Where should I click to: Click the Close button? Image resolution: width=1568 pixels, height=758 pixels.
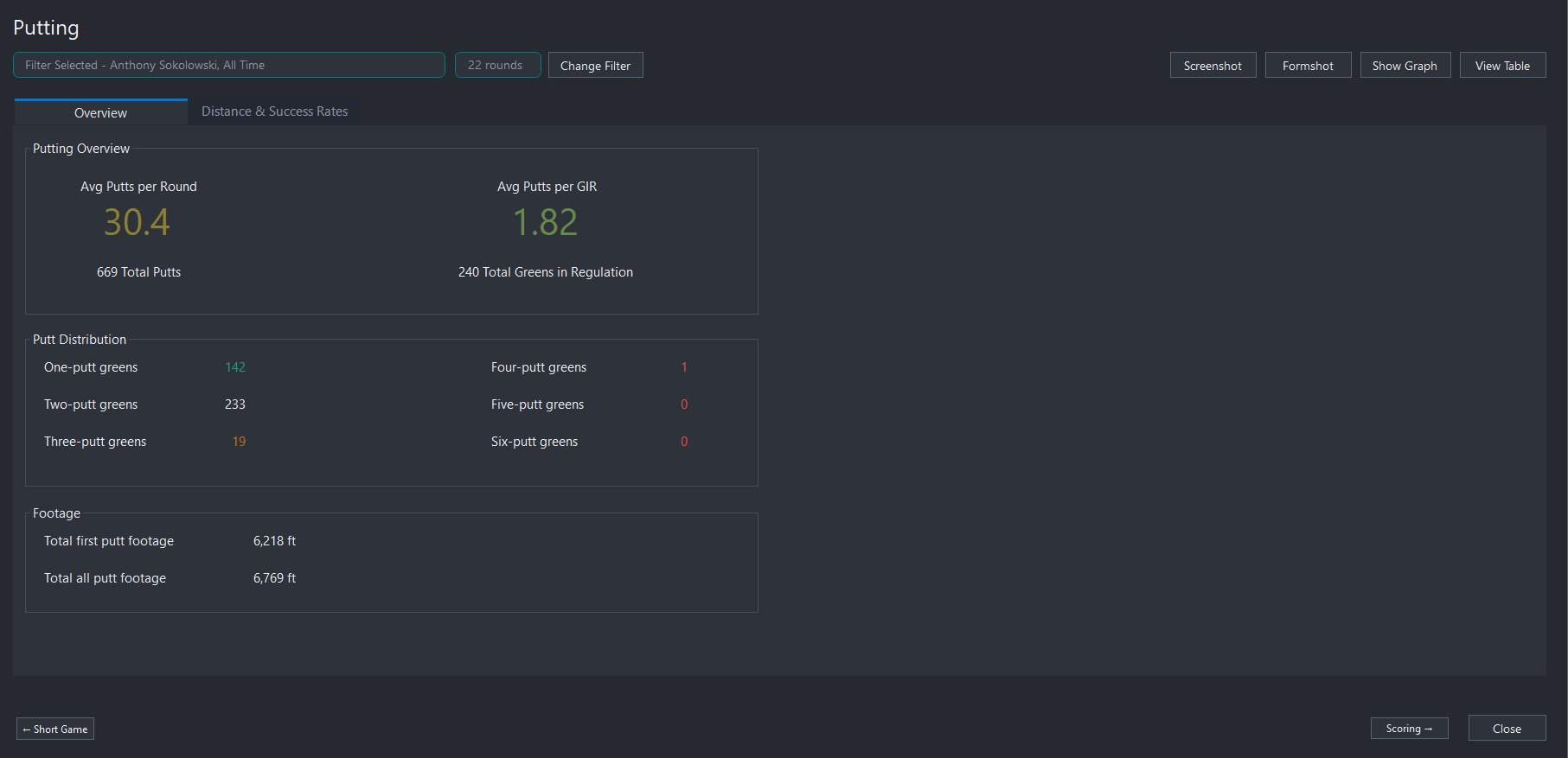(x=1507, y=729)
